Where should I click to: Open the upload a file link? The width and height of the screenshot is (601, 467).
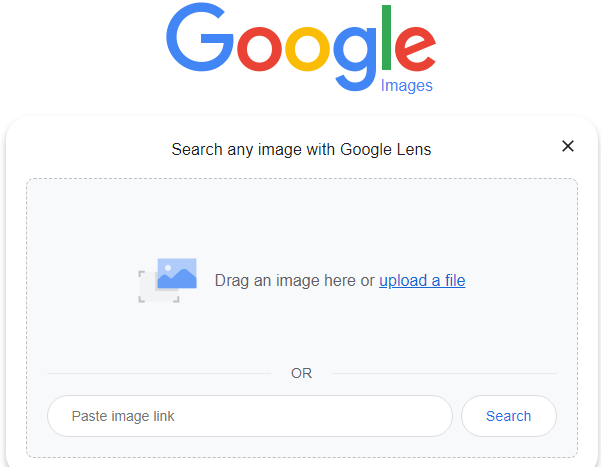[x=422, y=281]
